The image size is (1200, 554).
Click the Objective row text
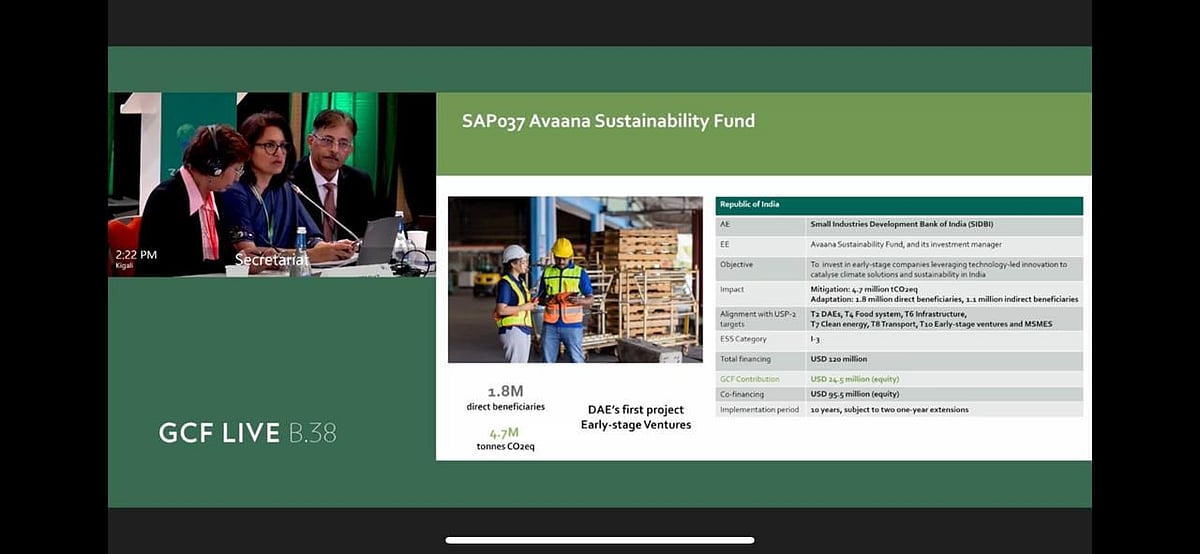pos(898,268)
